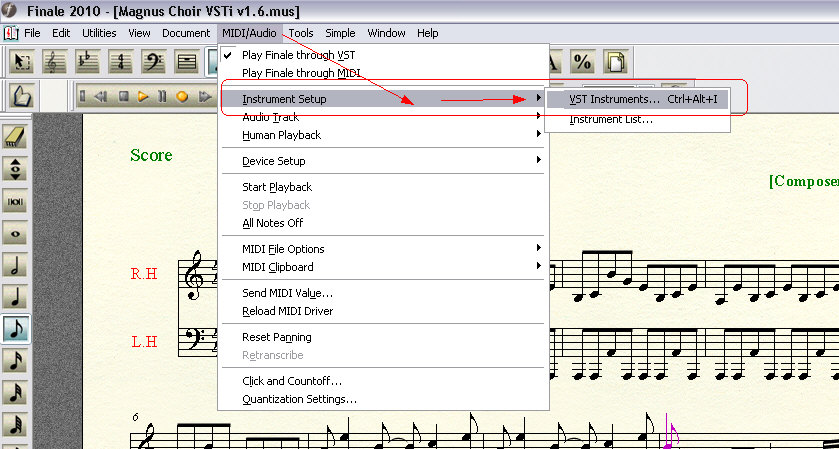Toggle Play Finale through VST option
839x449 pixels.
[x=383, y=55]
